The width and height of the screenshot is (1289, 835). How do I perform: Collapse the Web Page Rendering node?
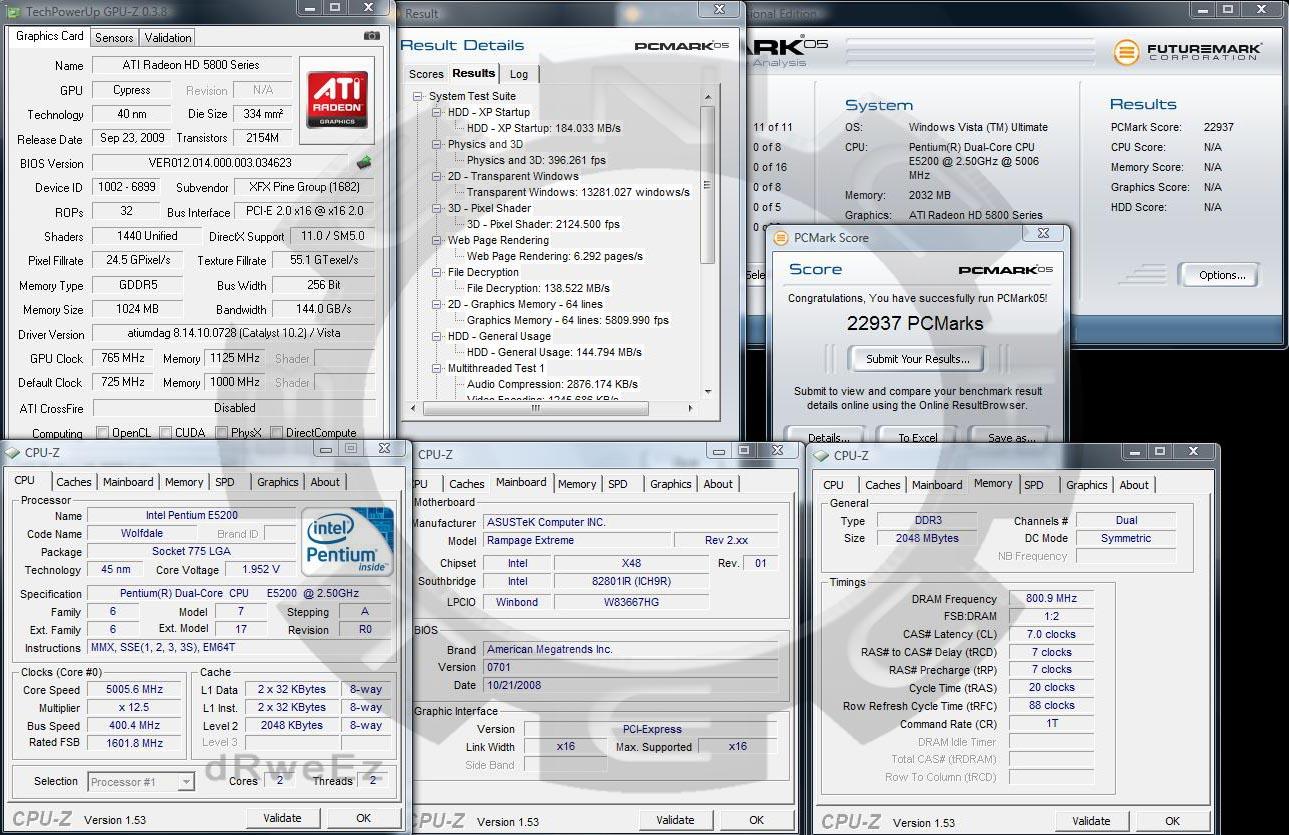click(x=436, y=240)
